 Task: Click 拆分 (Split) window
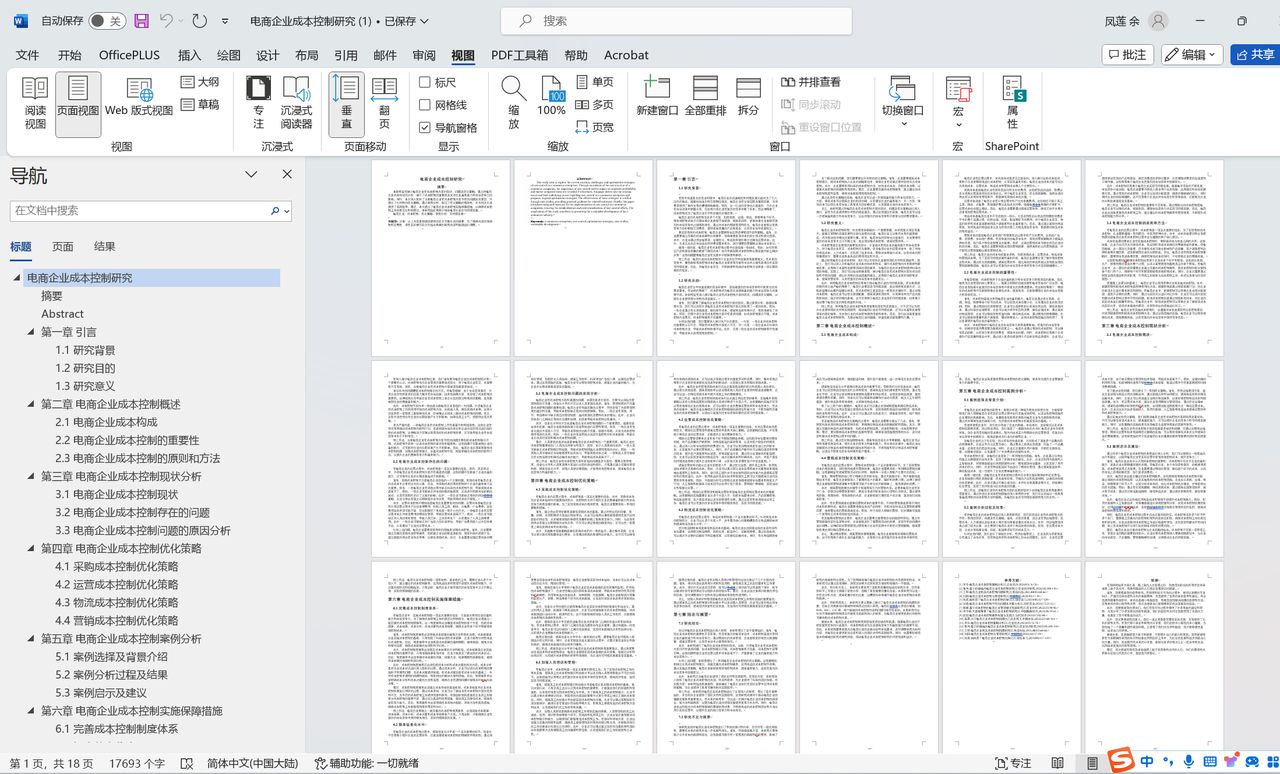[x=748, y=97]
